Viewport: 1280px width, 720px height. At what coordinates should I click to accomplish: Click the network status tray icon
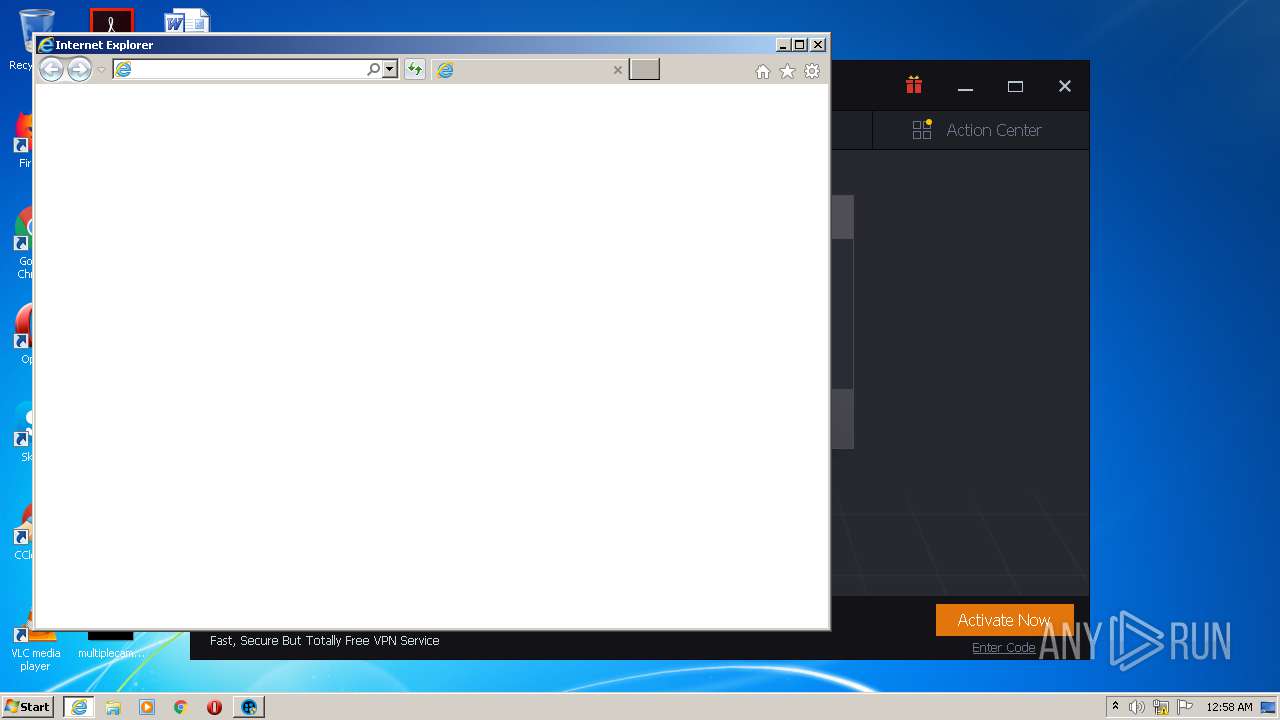pyautogui.click(x=1161, y=707)
